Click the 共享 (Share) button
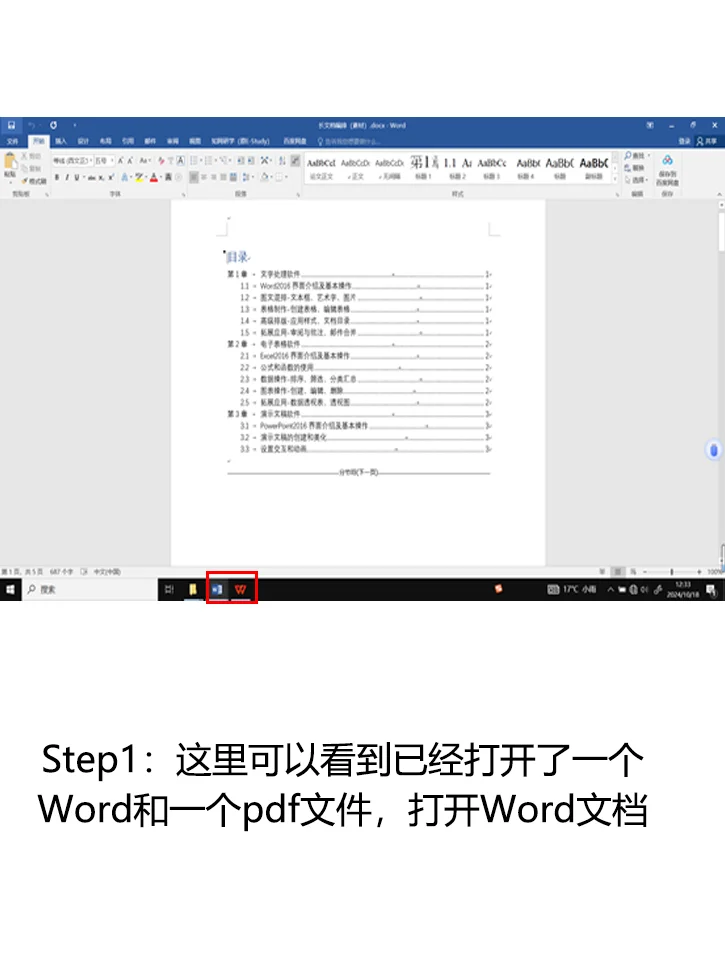725x960 pixels. click(707, 141)
